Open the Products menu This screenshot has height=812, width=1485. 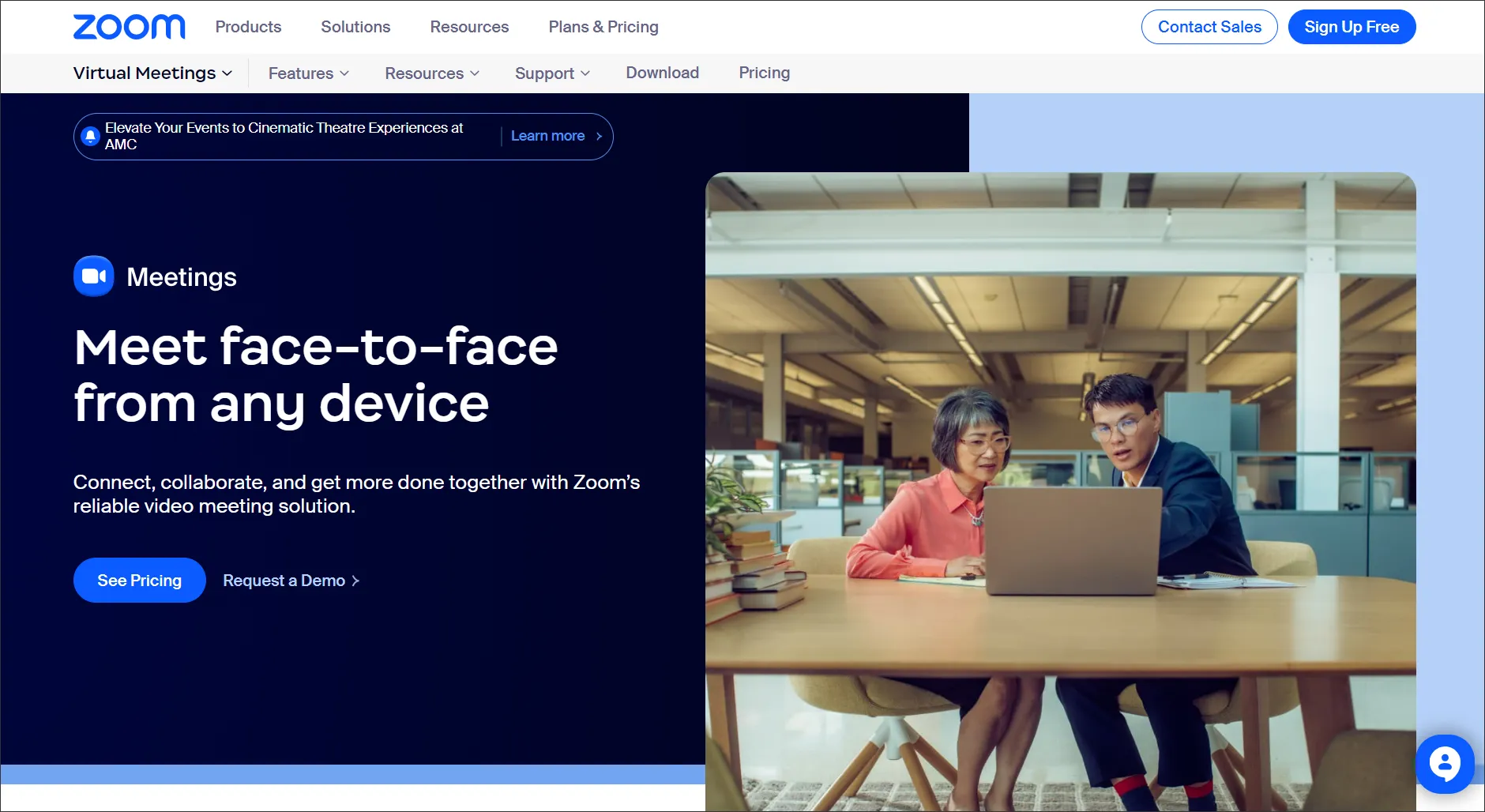[248, 27]
